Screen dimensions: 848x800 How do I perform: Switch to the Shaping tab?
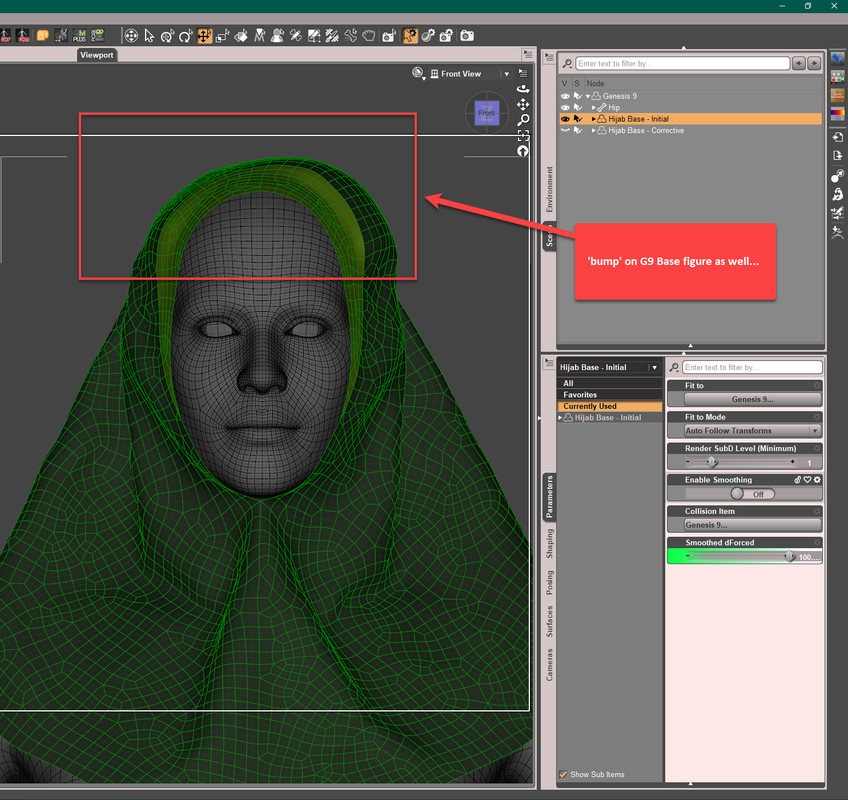point(549,544)
